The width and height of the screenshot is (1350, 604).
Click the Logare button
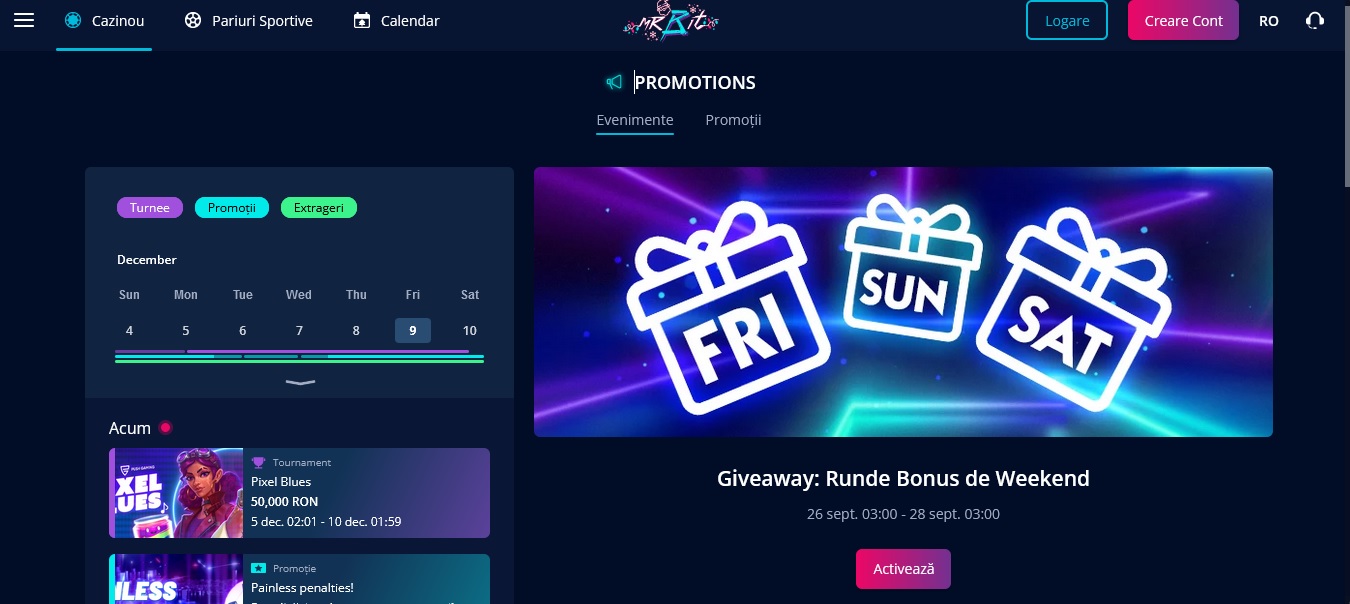1067,20
